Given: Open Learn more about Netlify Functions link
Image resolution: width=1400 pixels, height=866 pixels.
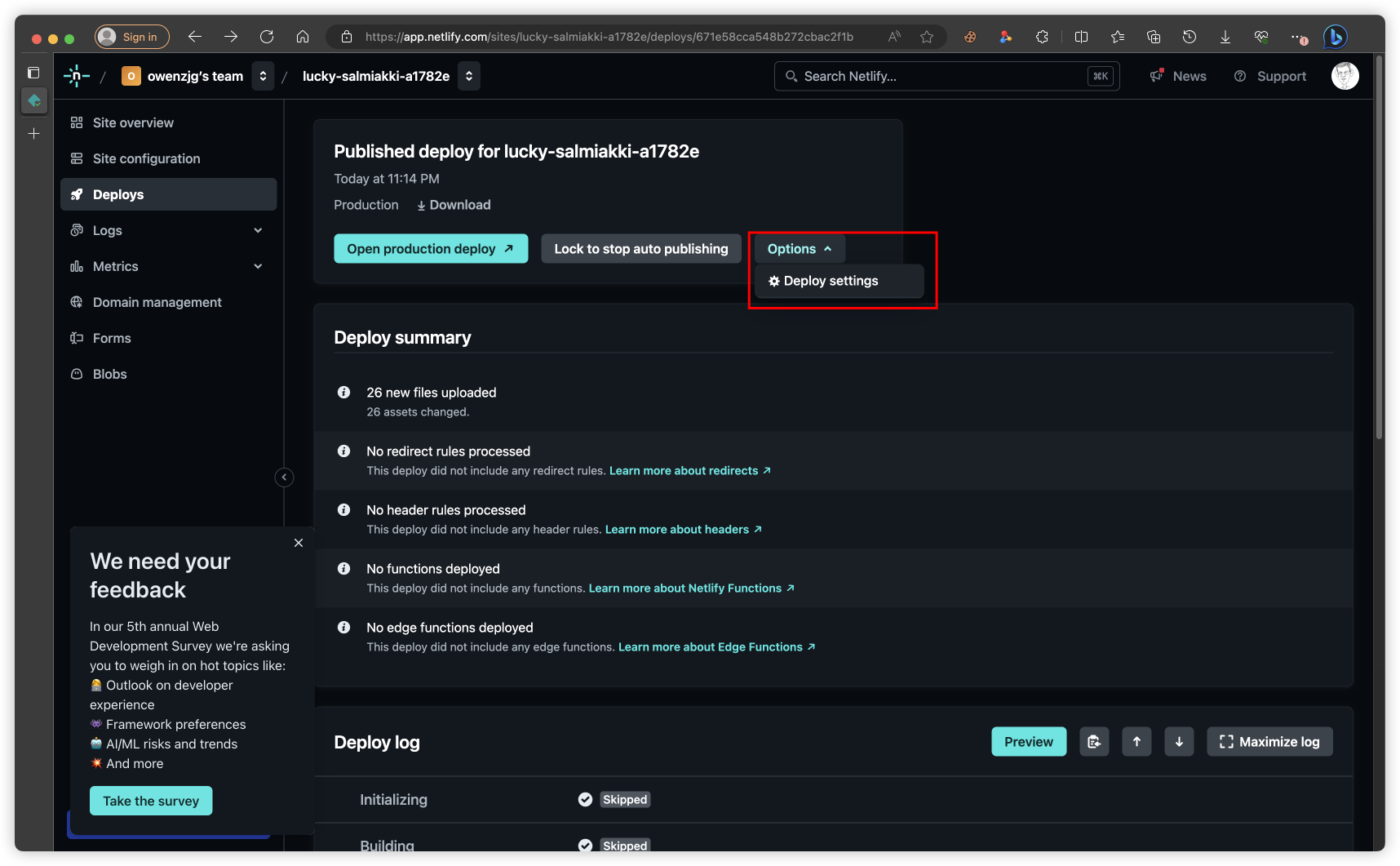Looking at the screenshot, I should point(692,588).
